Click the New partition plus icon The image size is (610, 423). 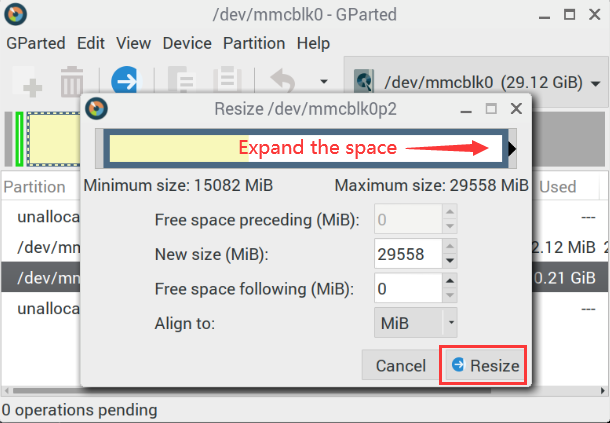(x=28, y=81)
